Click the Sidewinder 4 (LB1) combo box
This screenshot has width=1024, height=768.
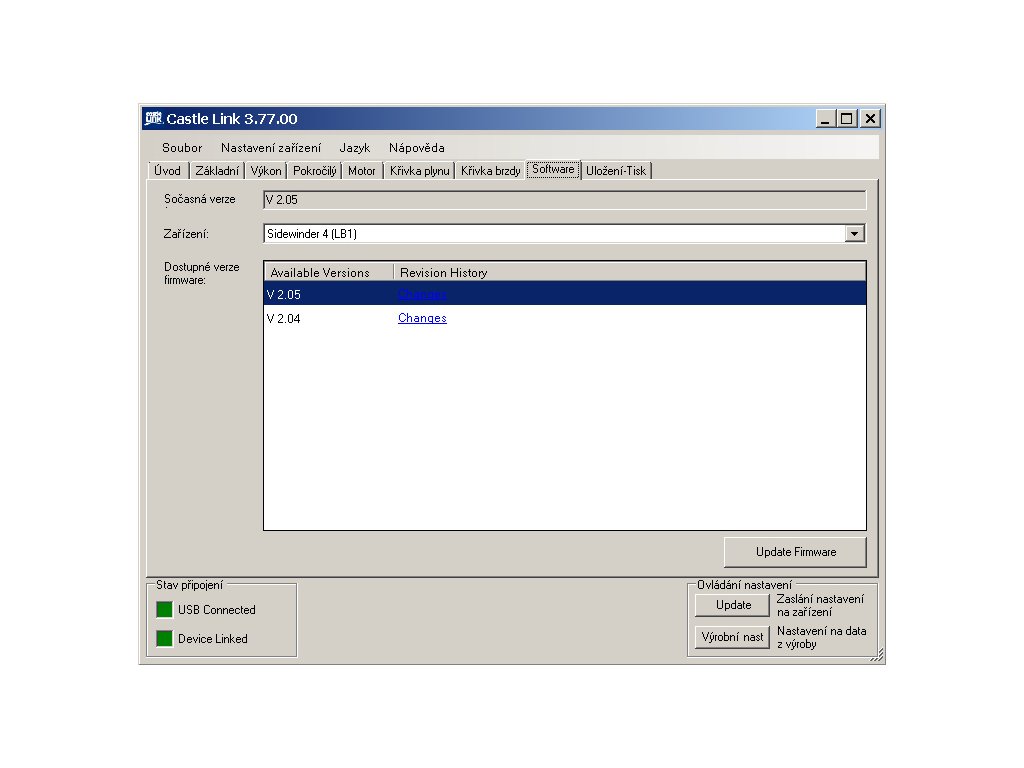(565, 234)
